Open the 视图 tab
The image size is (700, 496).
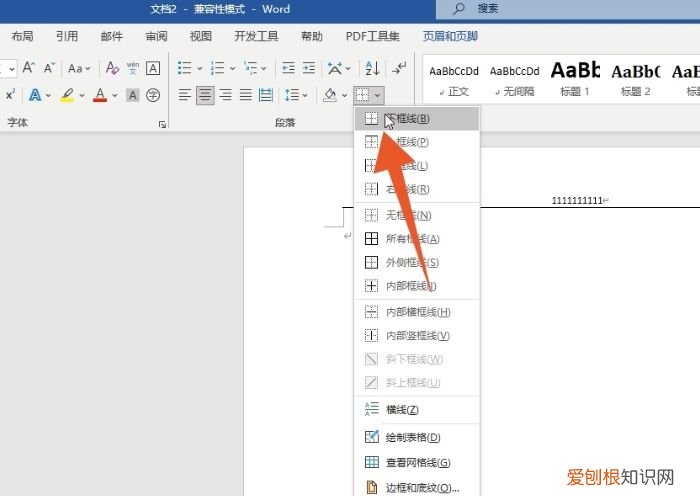[200, 36]
